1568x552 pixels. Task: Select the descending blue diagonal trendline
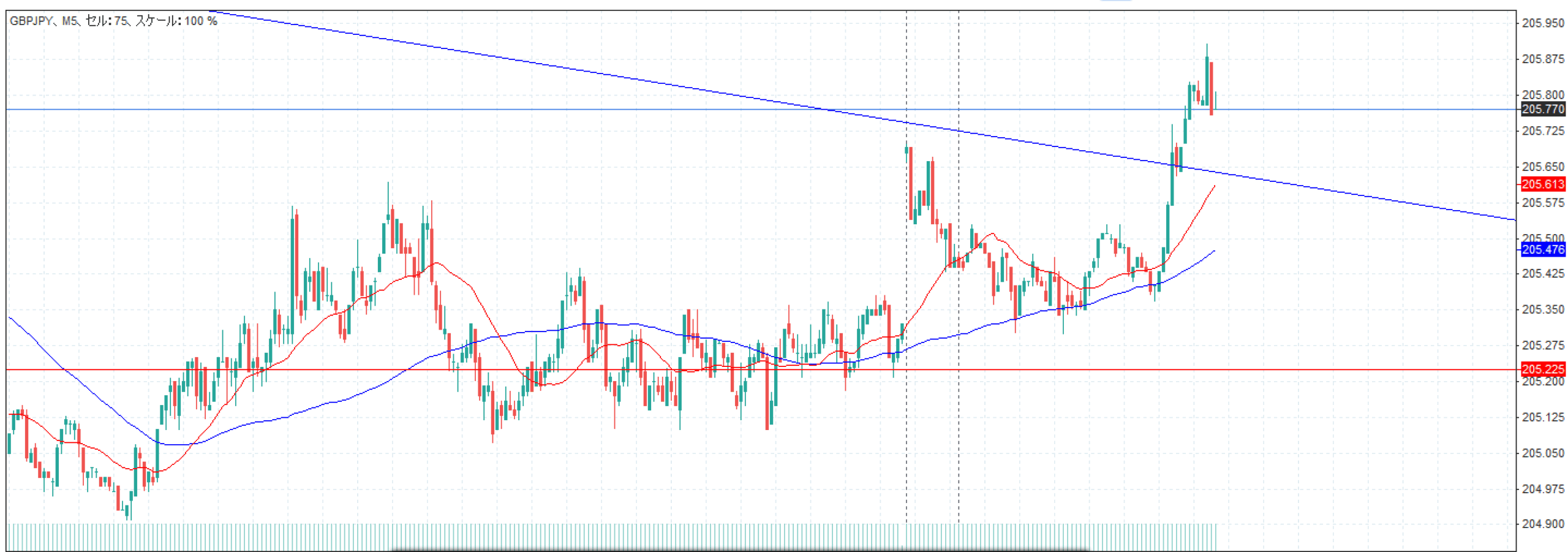[x=862, y=115]
